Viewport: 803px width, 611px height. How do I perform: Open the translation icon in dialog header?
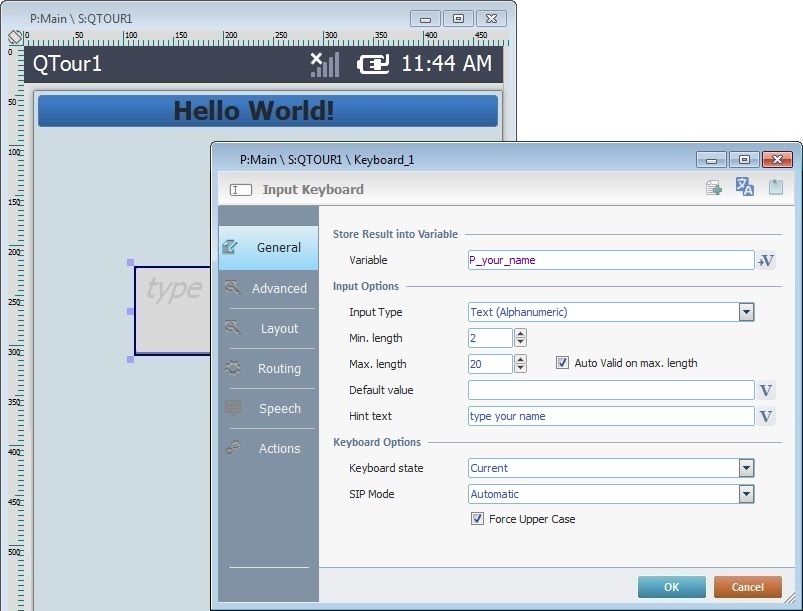click(x=745, y=188)
